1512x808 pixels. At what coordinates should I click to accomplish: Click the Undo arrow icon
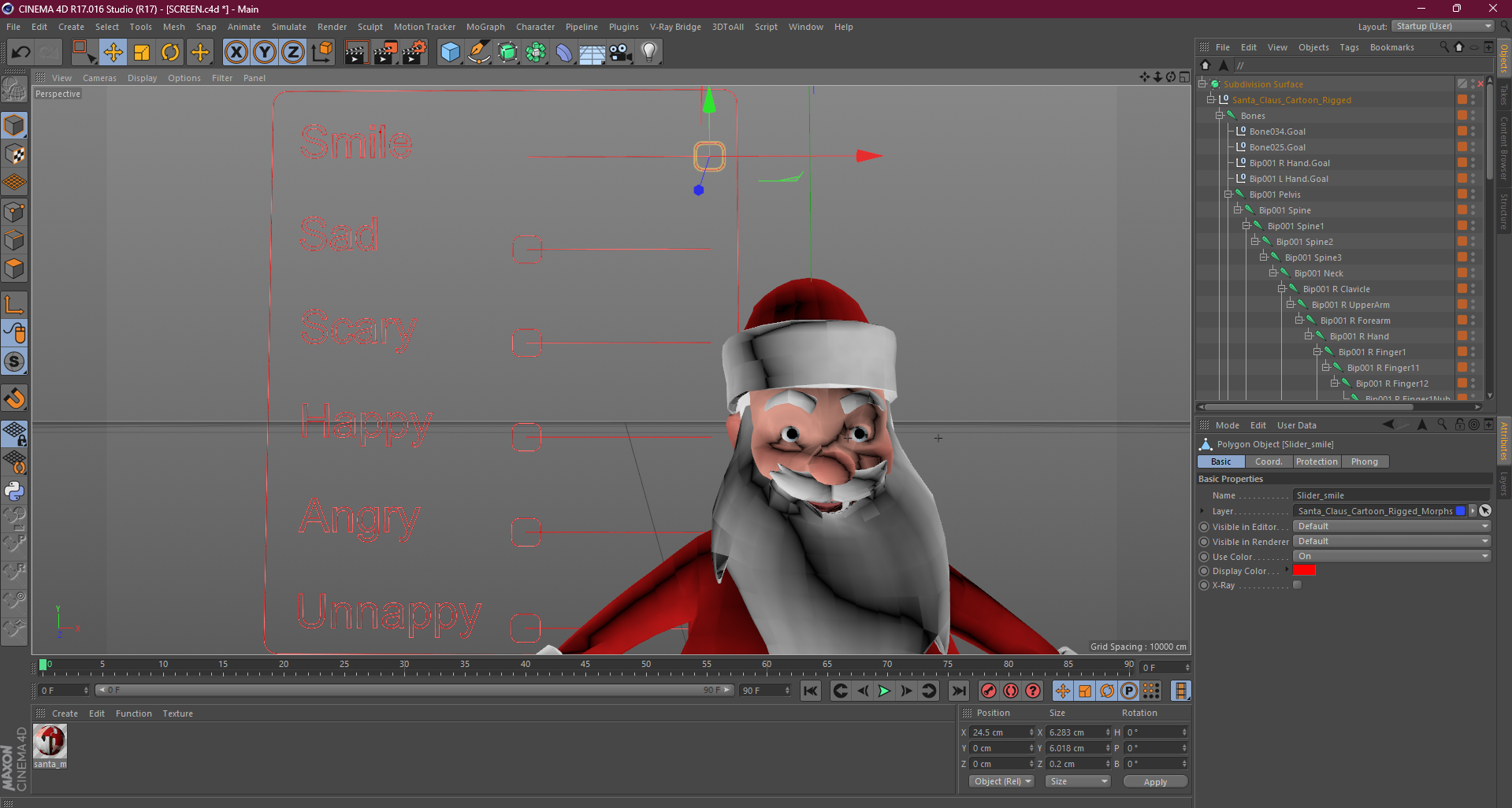coord(20,53)
